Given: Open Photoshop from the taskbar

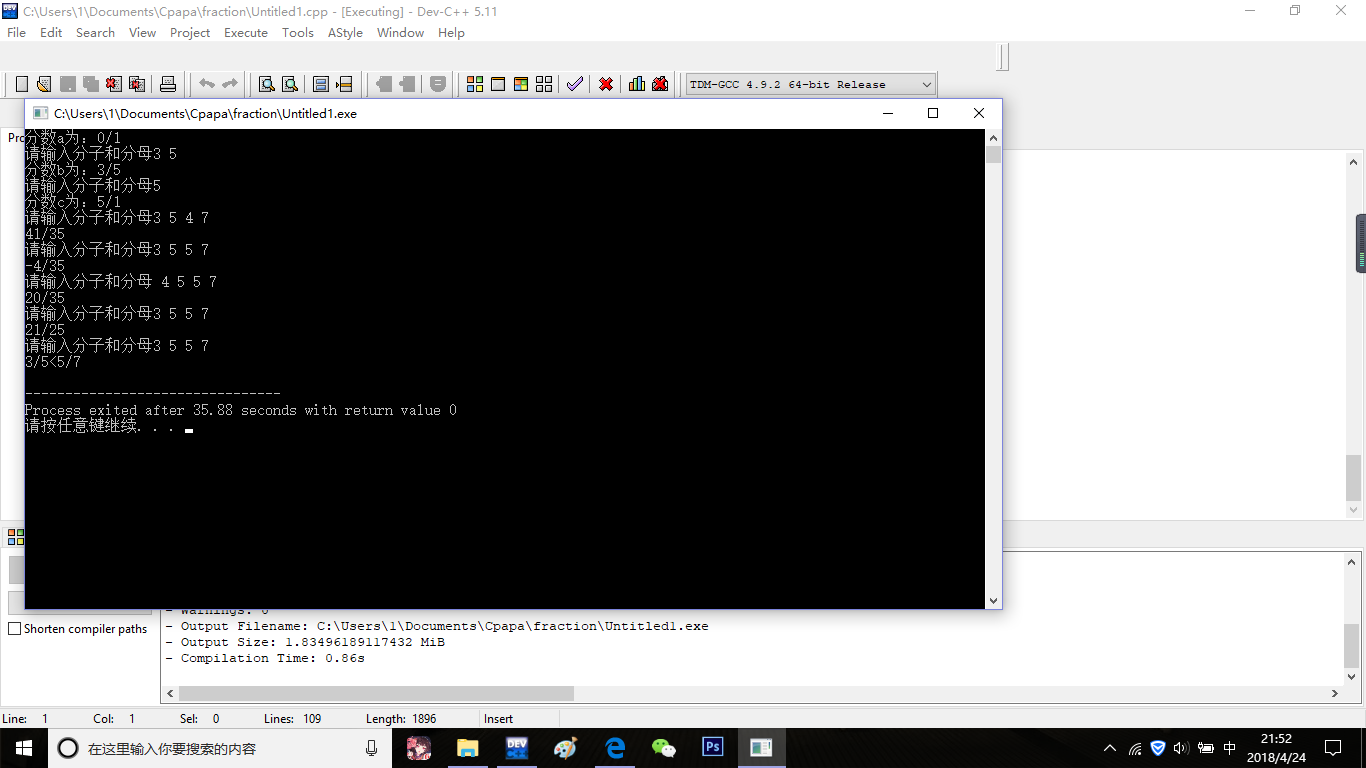Looking at the screenshot, I should coord(713,747).
